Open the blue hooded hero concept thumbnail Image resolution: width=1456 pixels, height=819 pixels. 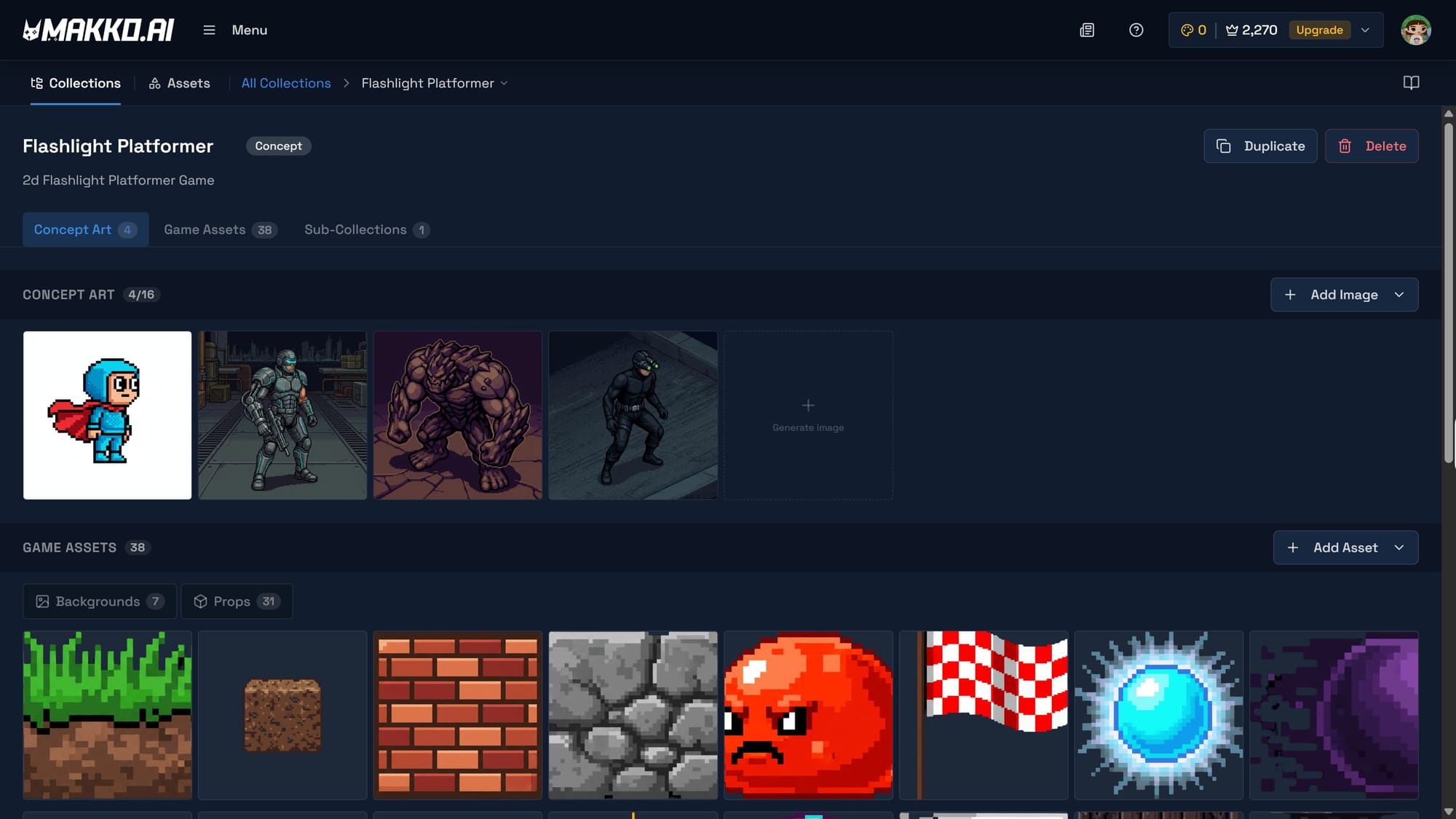point(107,415)
